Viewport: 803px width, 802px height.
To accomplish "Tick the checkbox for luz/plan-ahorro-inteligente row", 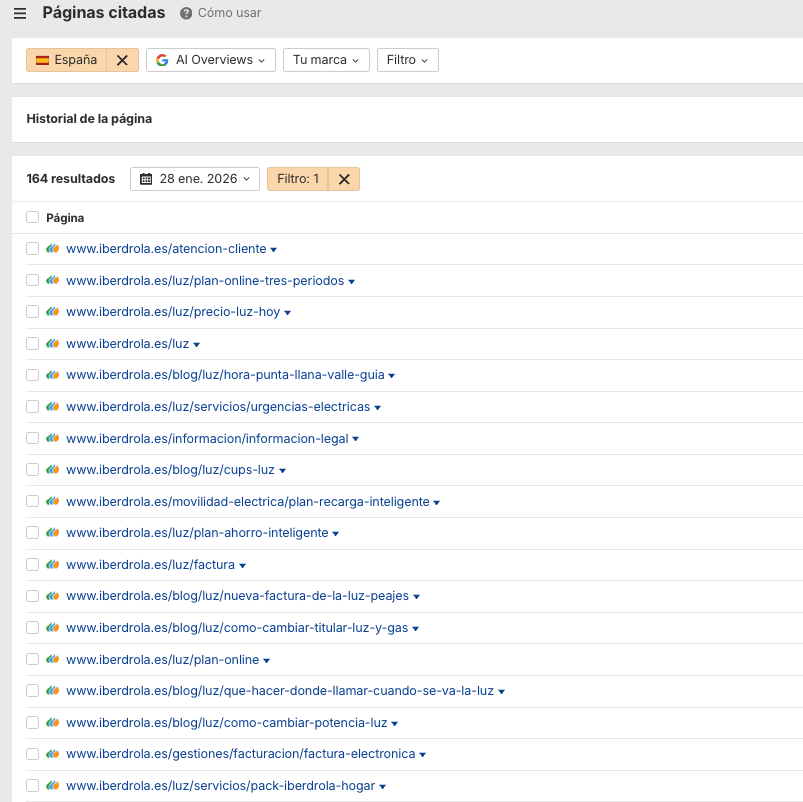I will 31,532.
